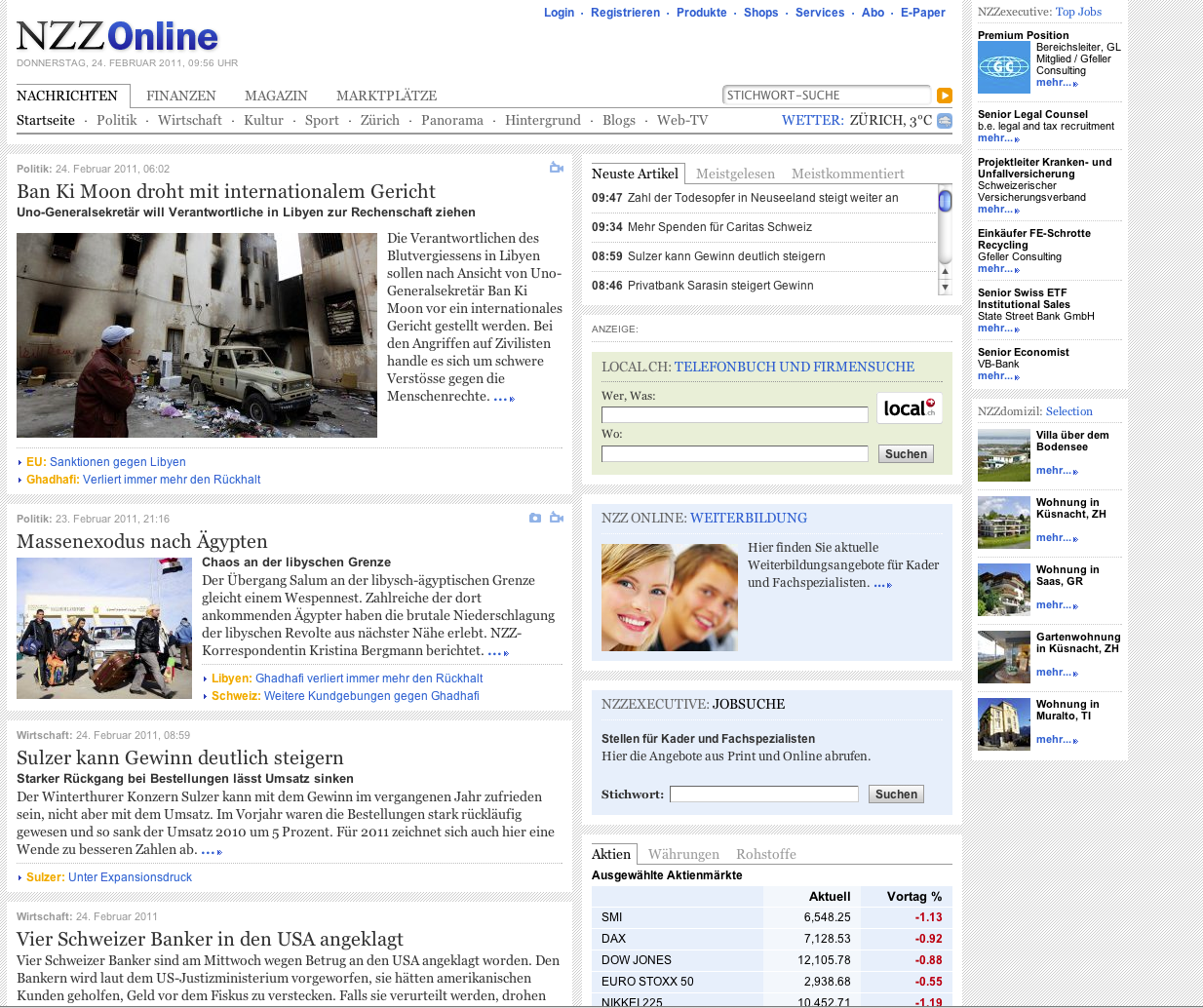The width and height of the screenshot is (1203, 1008).
Task: Click the 'Wer, Was' input field
Action: click(x=734, y=415)
